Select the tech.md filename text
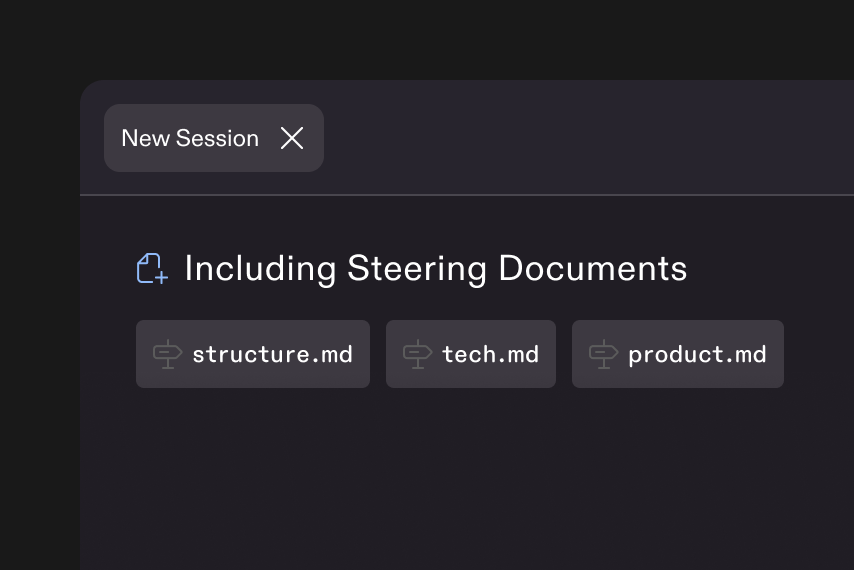This screenshot has width=854, height=570. pyautogui.click(x=490, y=354)
